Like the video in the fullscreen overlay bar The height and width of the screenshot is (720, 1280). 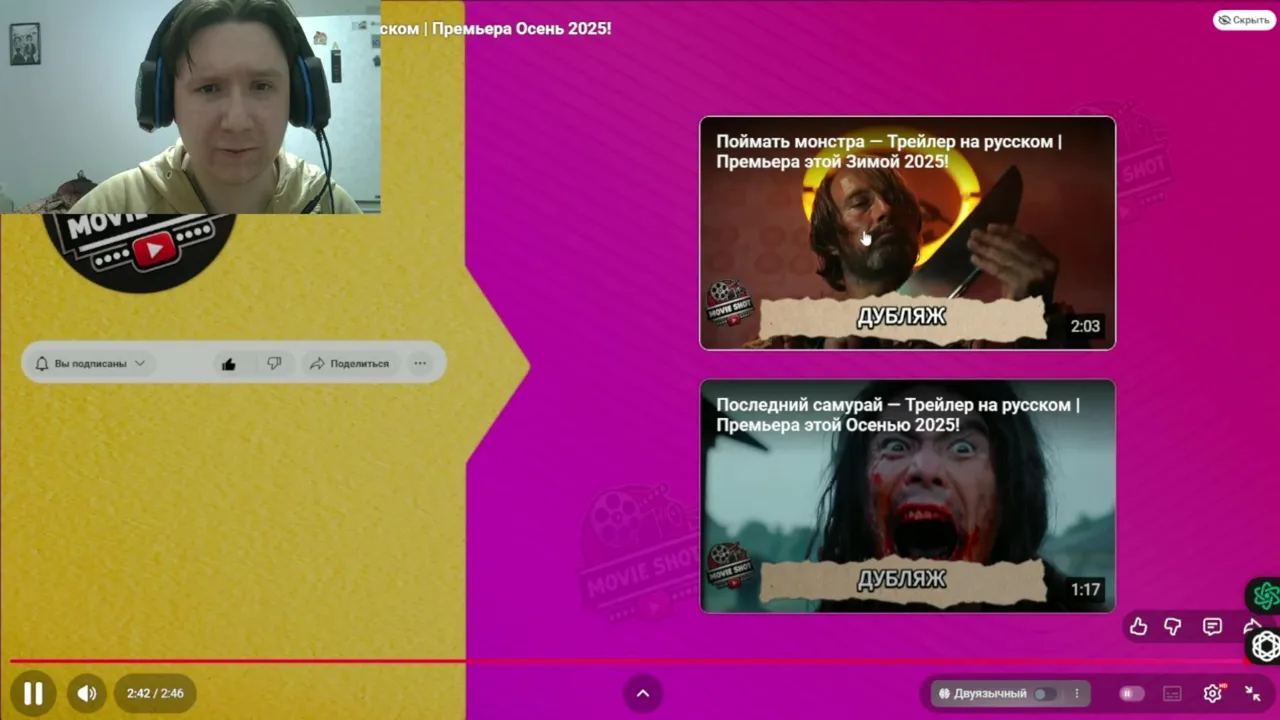tap(1138, 627)
